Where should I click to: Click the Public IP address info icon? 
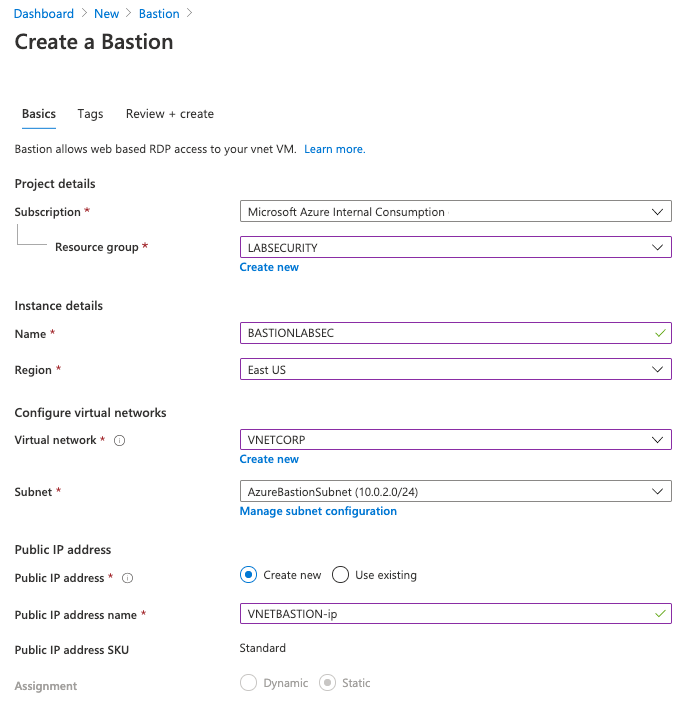[x=128, y=578]
